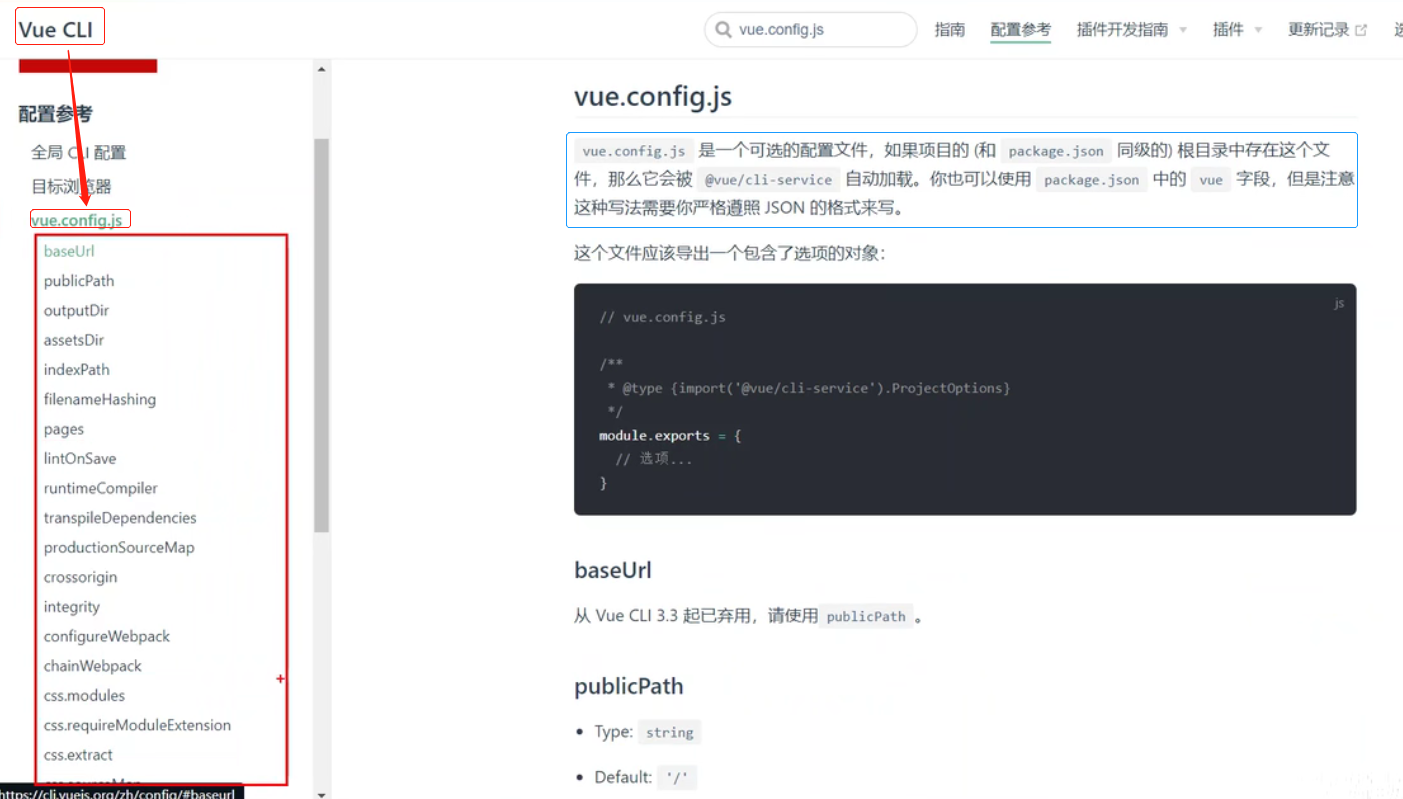Go to productionSourceMap in sidebar
Screen dimensions: 1403x799
(119, 548)
